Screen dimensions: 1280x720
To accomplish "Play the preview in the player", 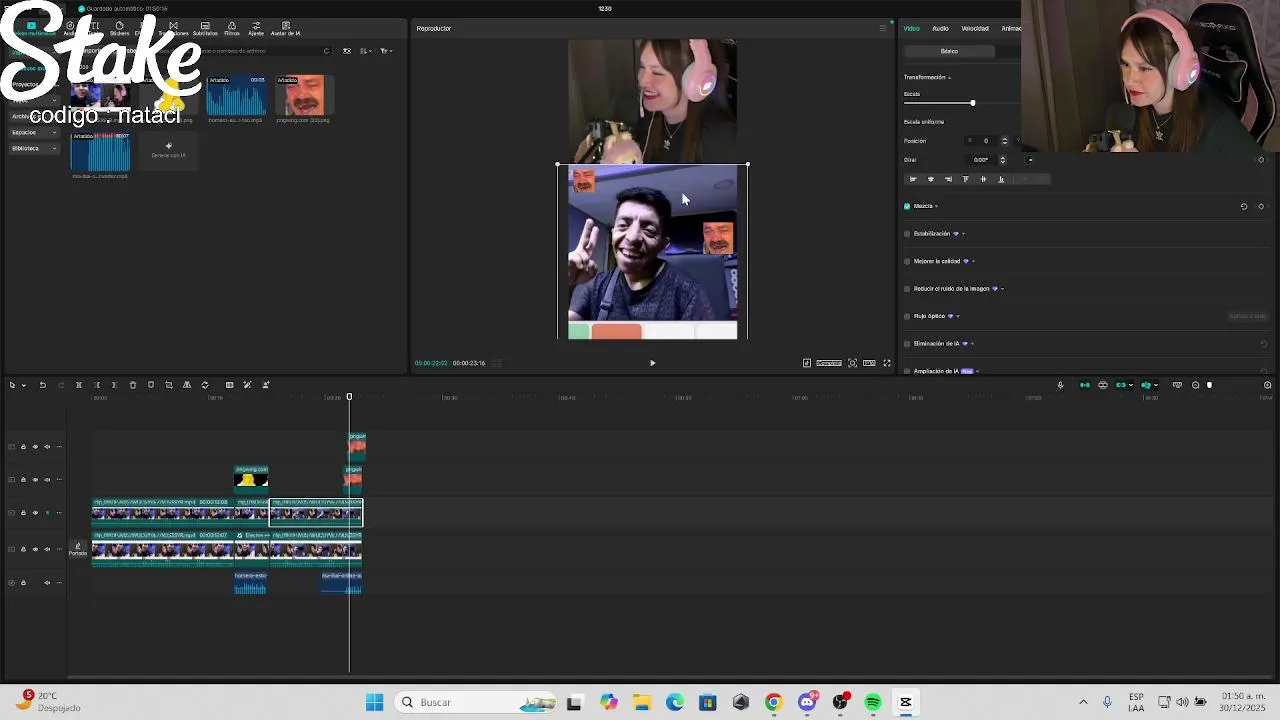I will (x=652, y=363).
